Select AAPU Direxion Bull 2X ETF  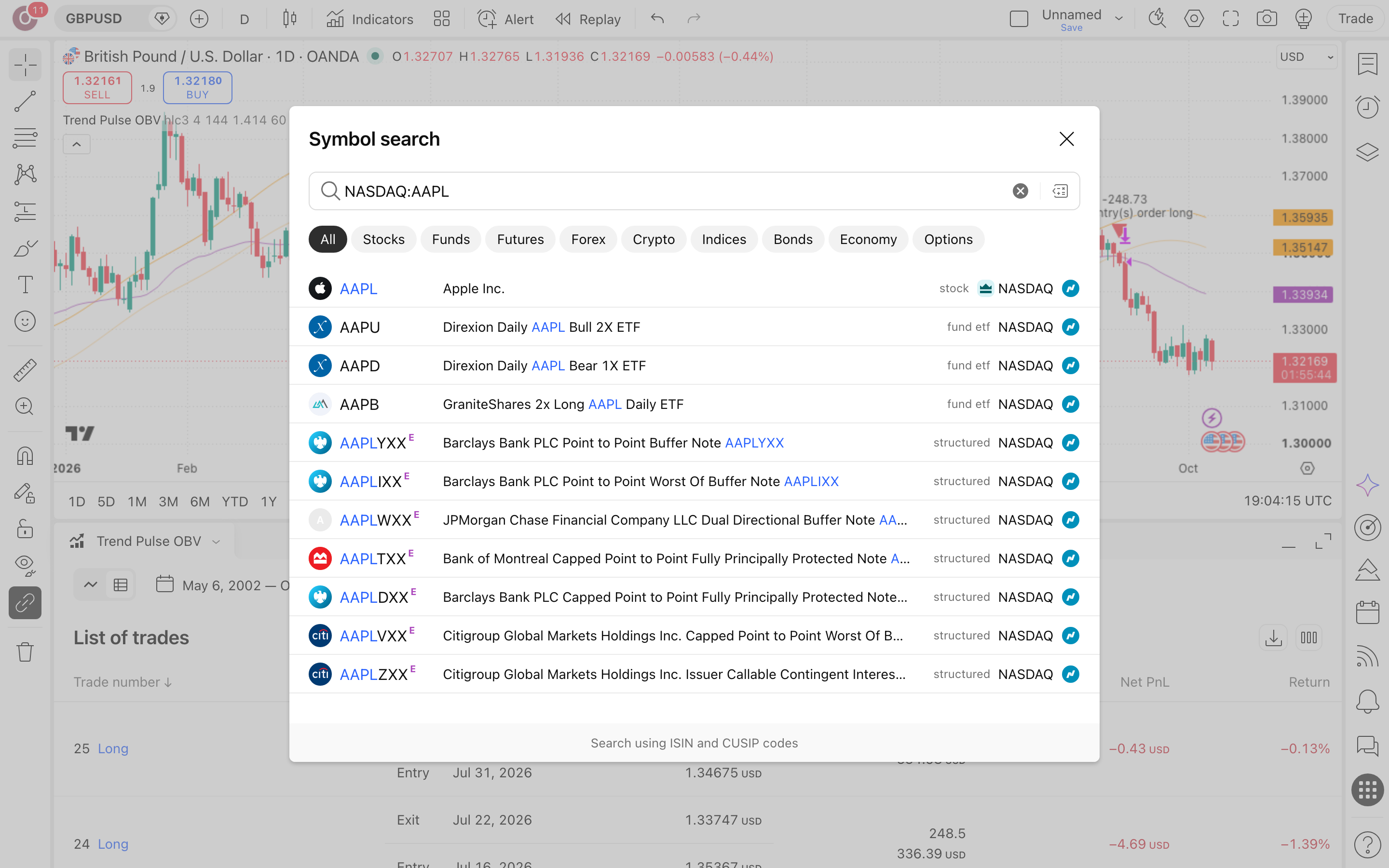694,326
